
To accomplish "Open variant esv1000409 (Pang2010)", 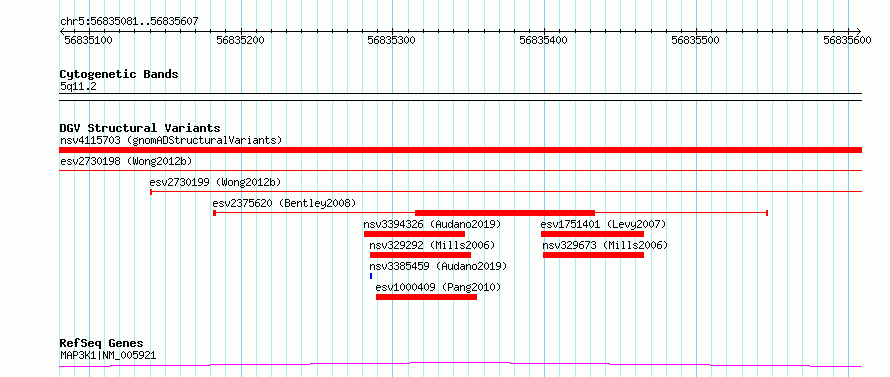I will (x=439, y=287).
